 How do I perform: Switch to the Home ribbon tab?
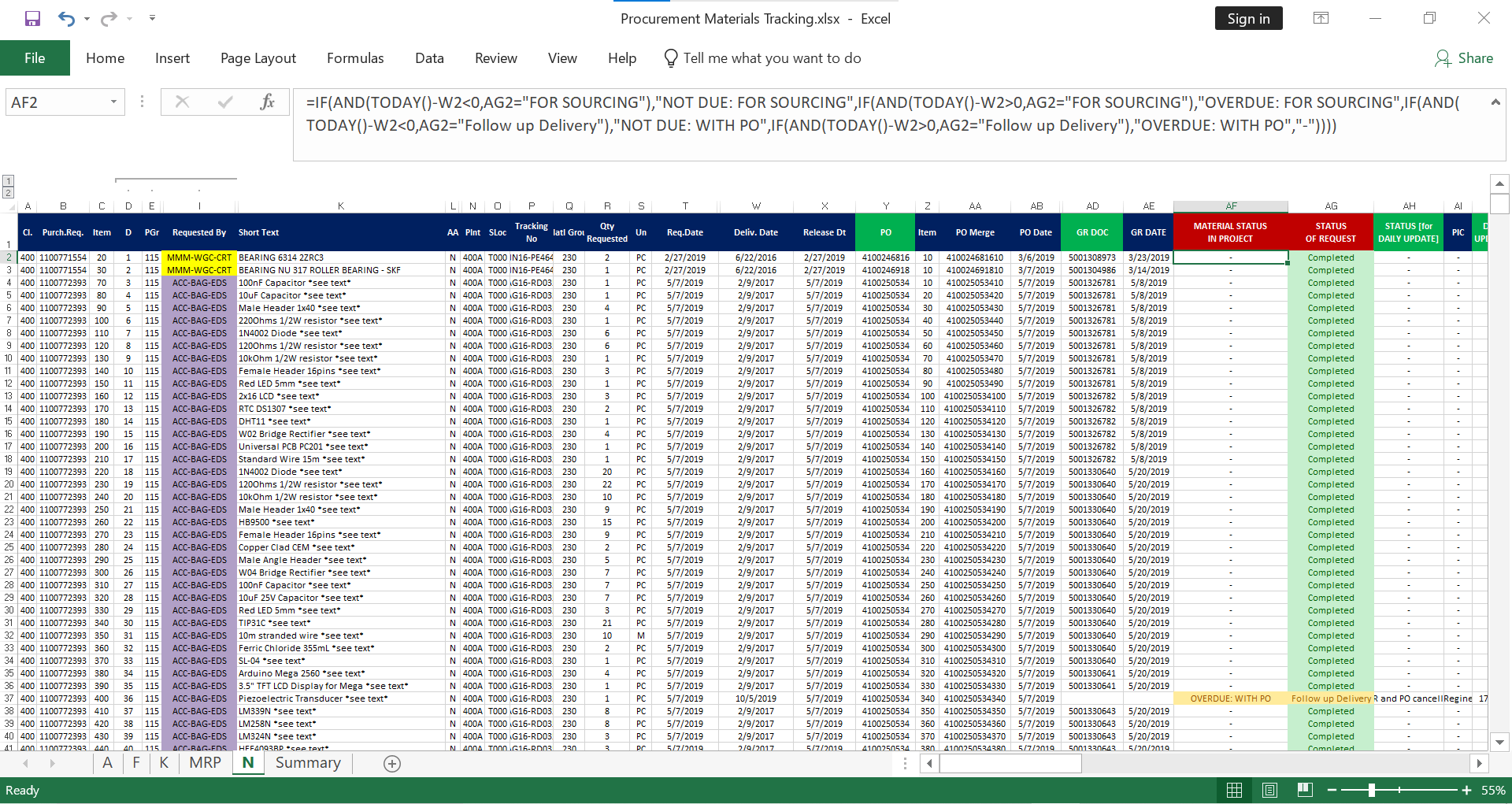[x=106, y=58]
